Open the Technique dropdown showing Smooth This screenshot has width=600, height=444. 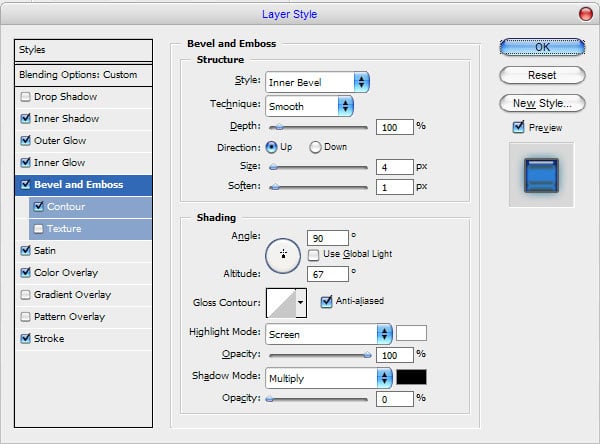tap(309, 105)
